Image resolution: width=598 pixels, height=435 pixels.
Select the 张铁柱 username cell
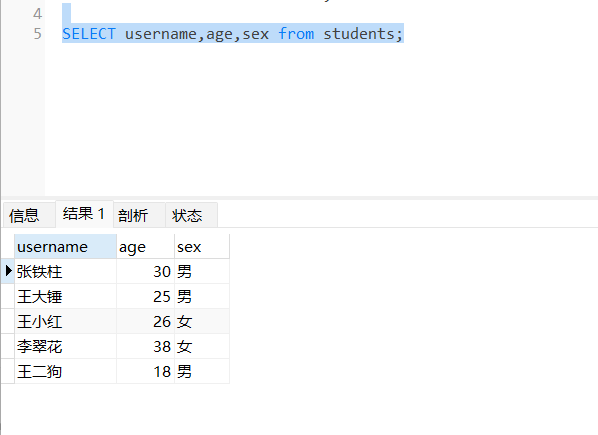click(65, 271)
